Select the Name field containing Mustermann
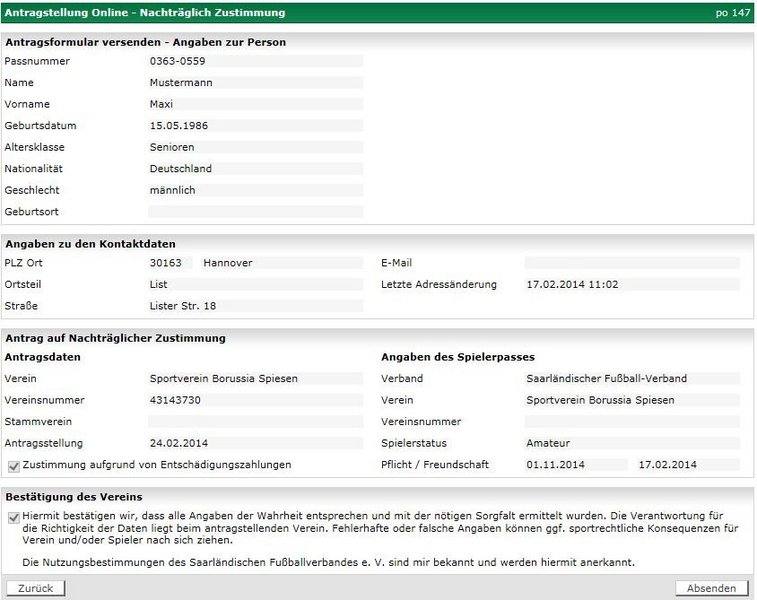 255,83
